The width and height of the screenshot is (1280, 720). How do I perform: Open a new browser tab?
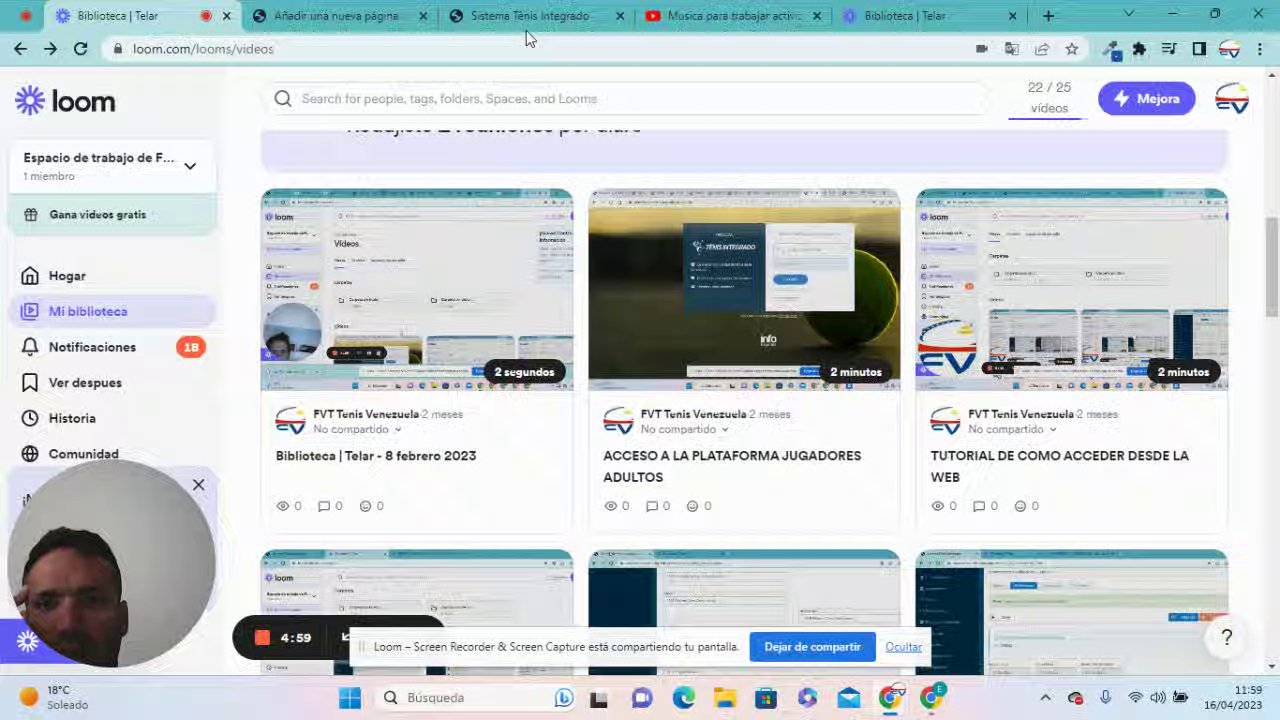[1048, 16]
